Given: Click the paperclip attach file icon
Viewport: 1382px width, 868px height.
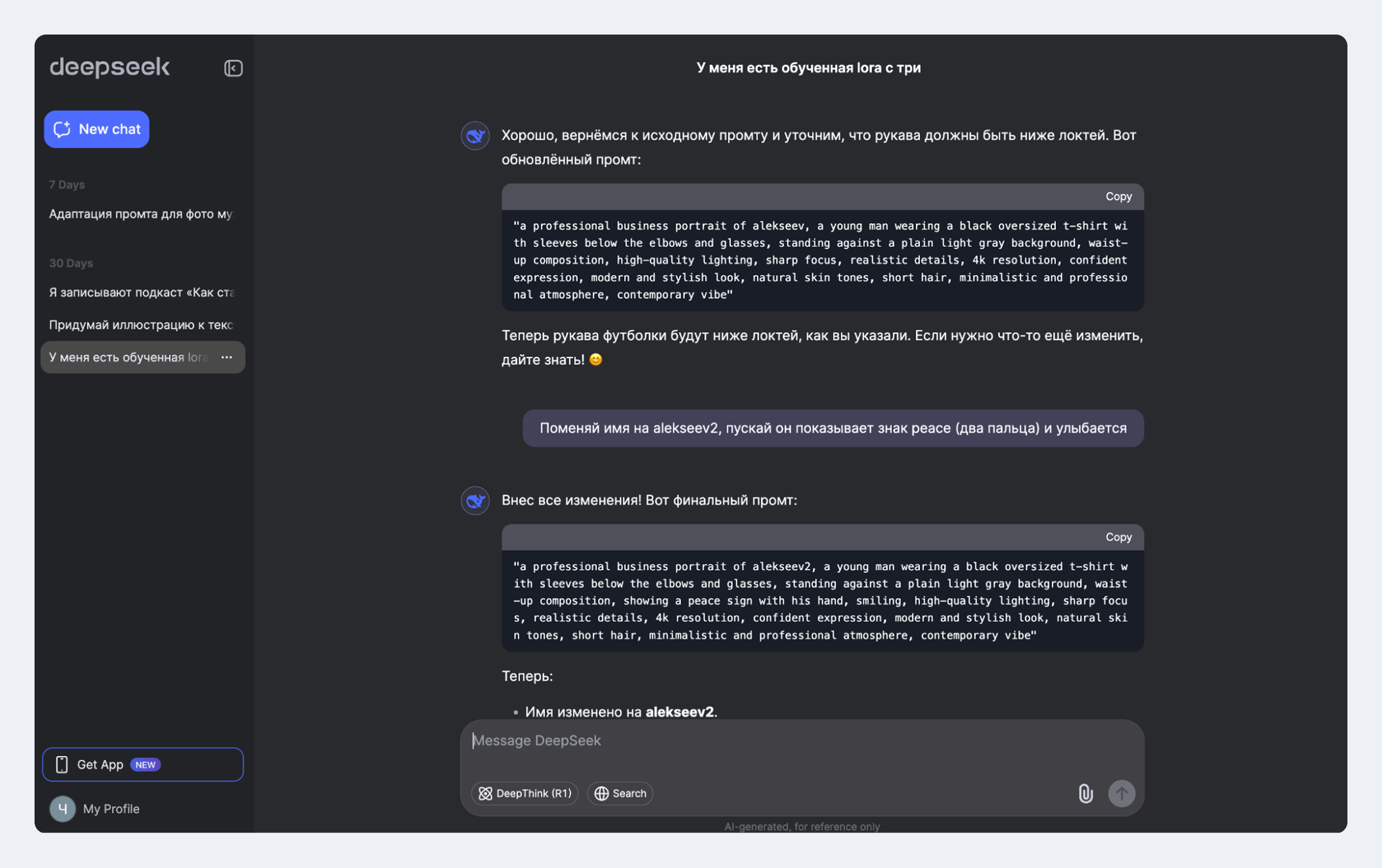Looking at the screenshot, I should [x=1085, y=793].
